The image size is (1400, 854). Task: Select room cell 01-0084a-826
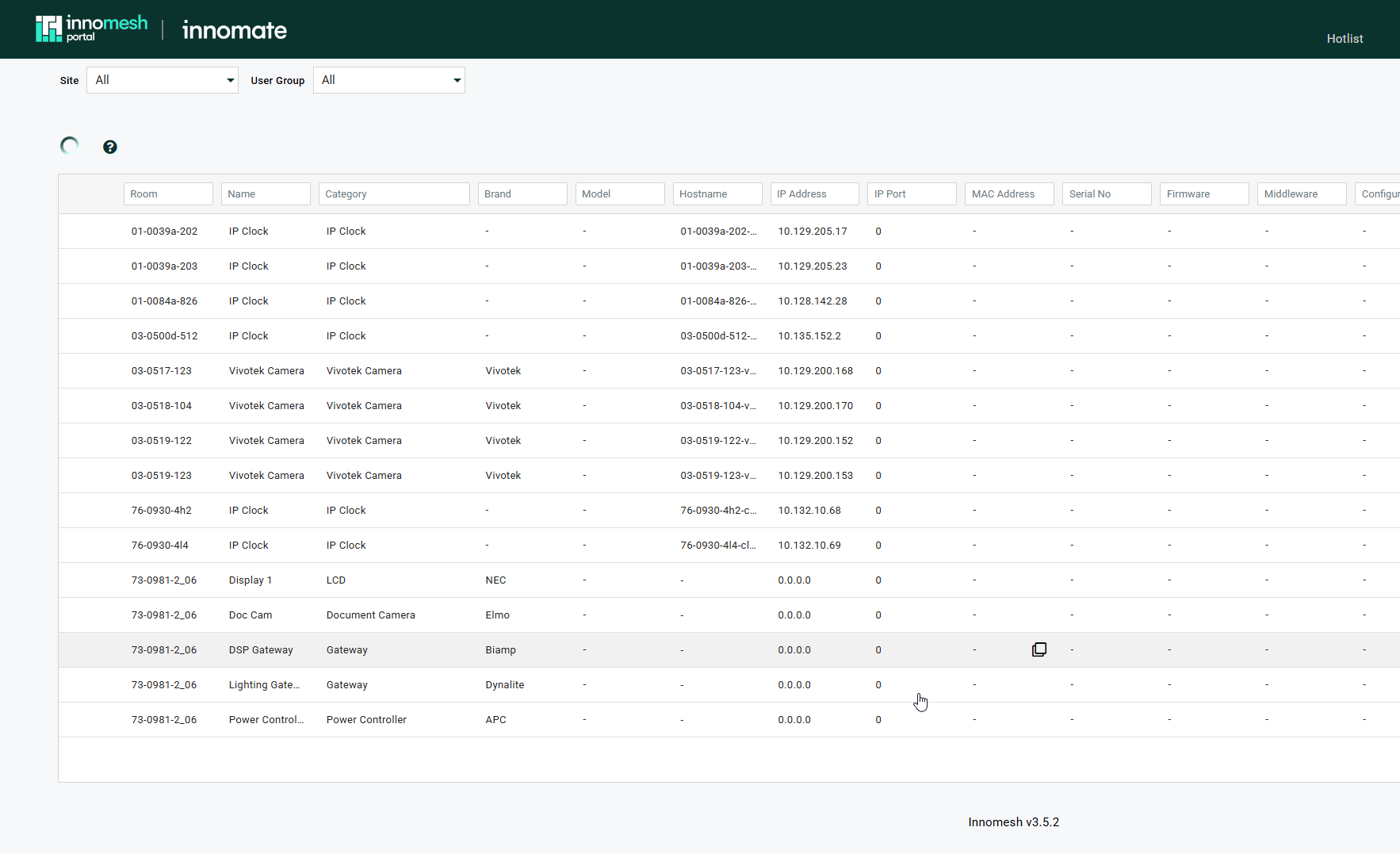165,301
